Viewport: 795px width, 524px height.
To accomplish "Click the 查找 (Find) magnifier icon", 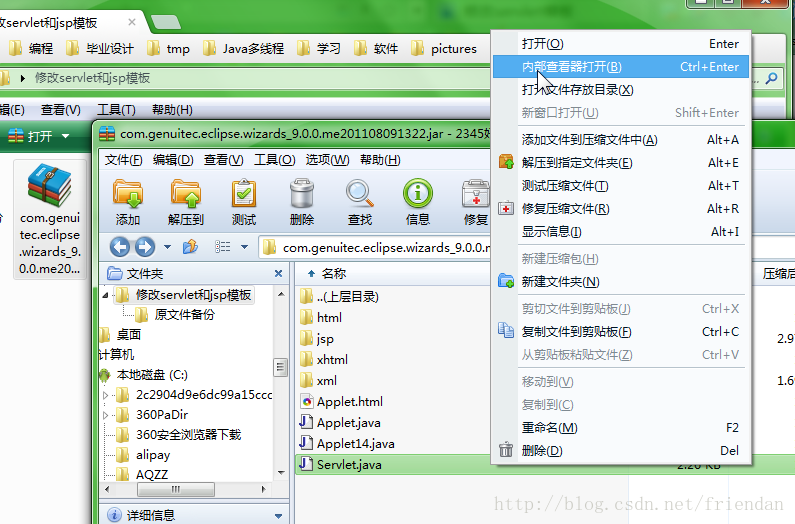I will 360,202.
